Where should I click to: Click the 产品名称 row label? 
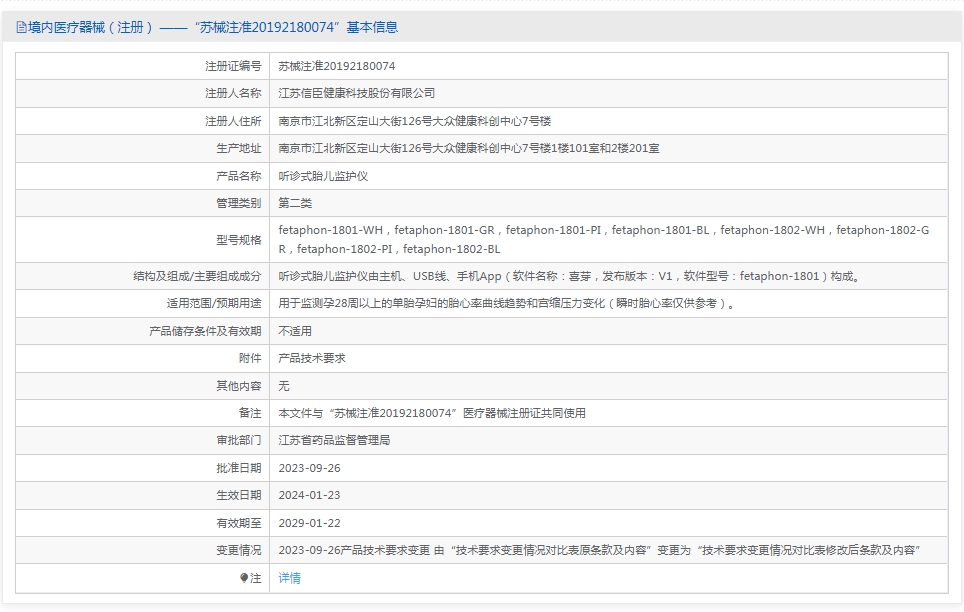(239, 176)
